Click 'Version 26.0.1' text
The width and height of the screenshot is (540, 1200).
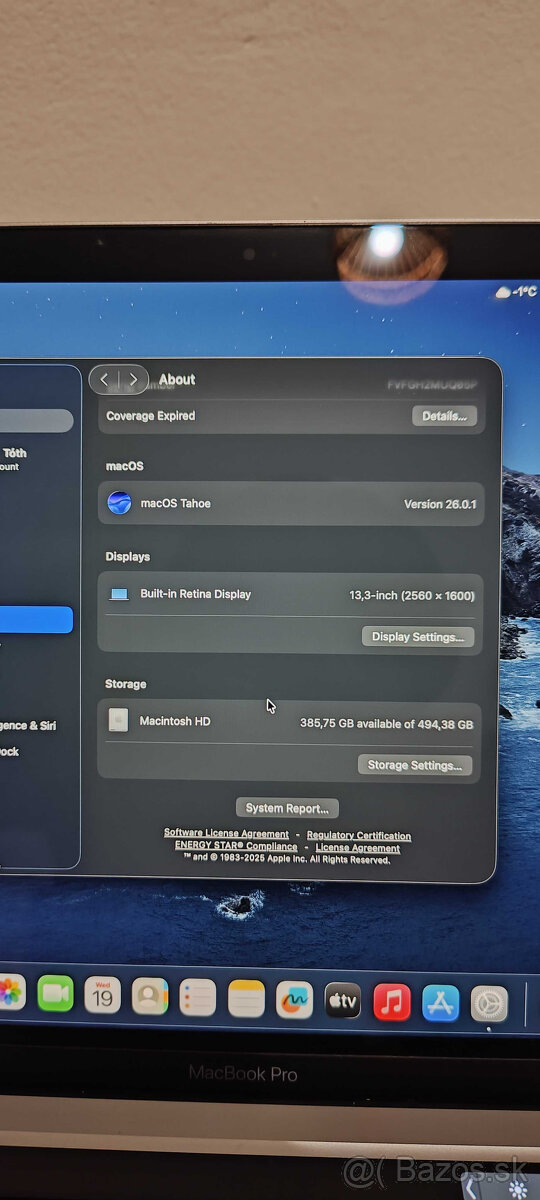[x=438, y=504]
